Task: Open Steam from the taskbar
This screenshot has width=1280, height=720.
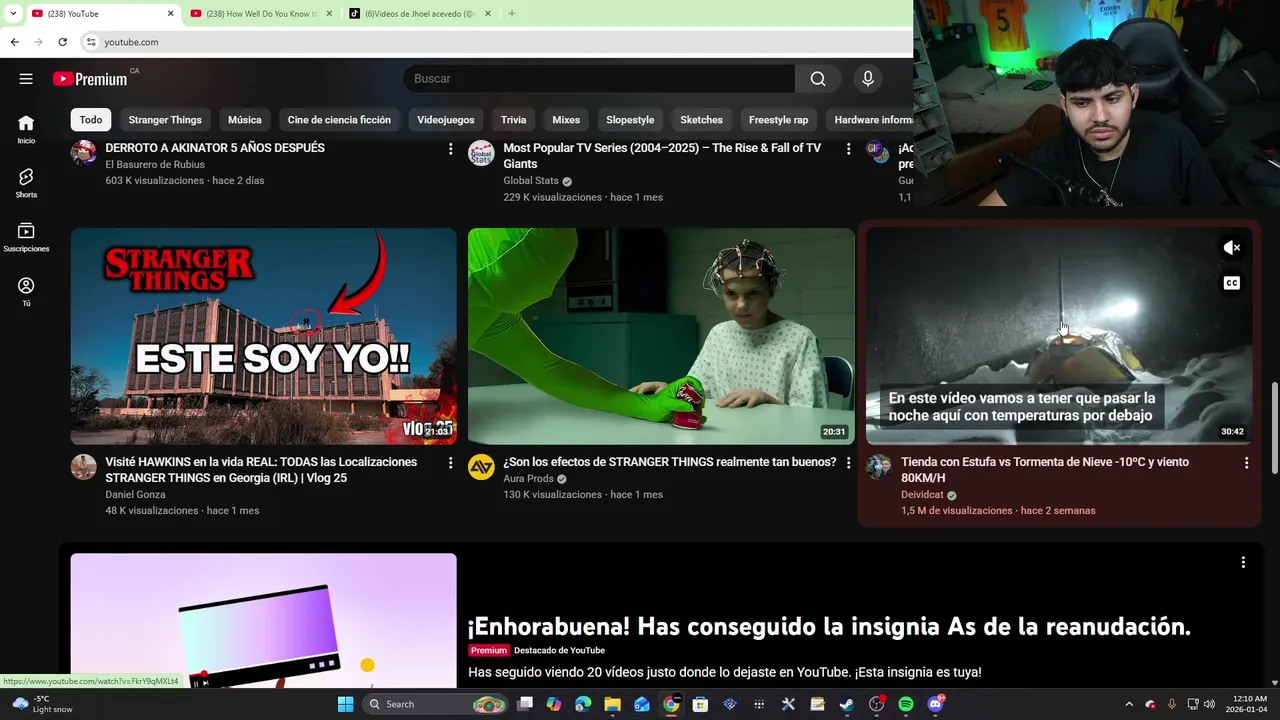Action: pyautogui.click(x=846, y=704)
